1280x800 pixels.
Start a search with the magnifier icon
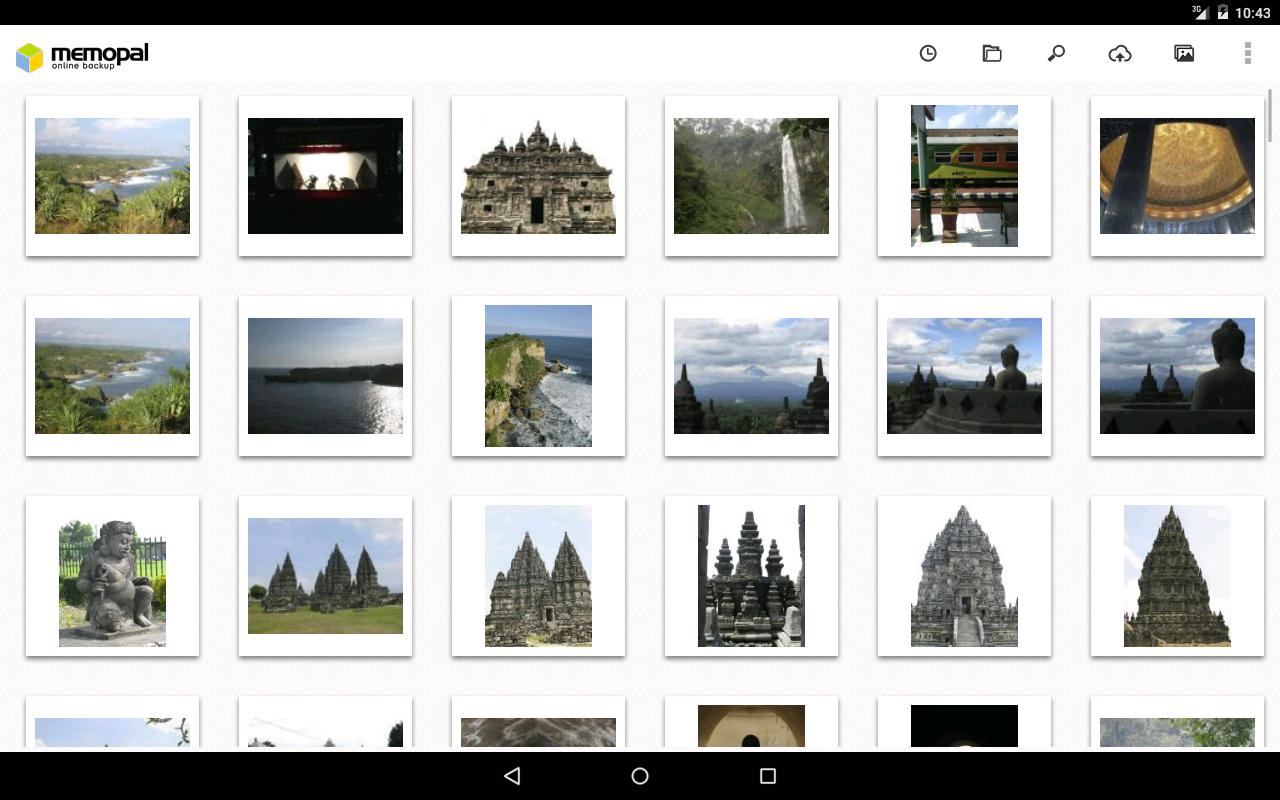[x=1056, y=54]
